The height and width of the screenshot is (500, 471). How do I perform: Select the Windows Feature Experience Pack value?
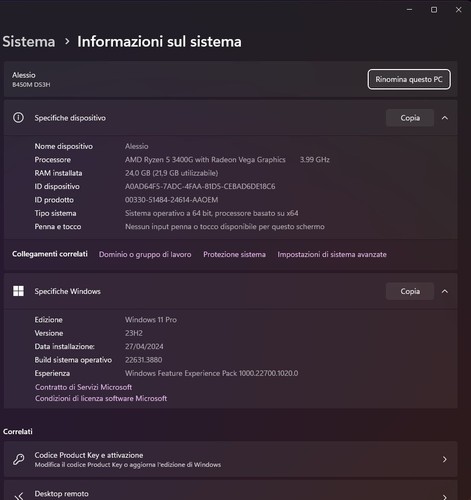point(211,373)
